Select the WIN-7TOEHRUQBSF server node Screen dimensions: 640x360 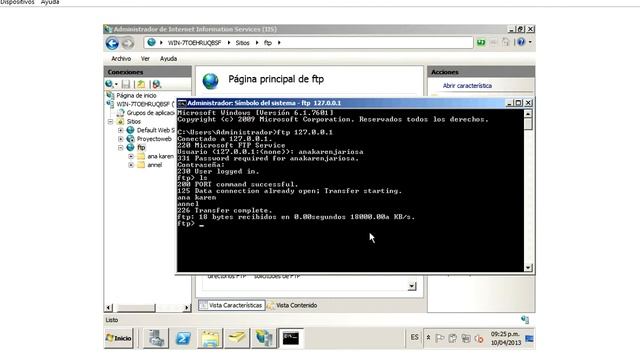click(x=142, y=104)
